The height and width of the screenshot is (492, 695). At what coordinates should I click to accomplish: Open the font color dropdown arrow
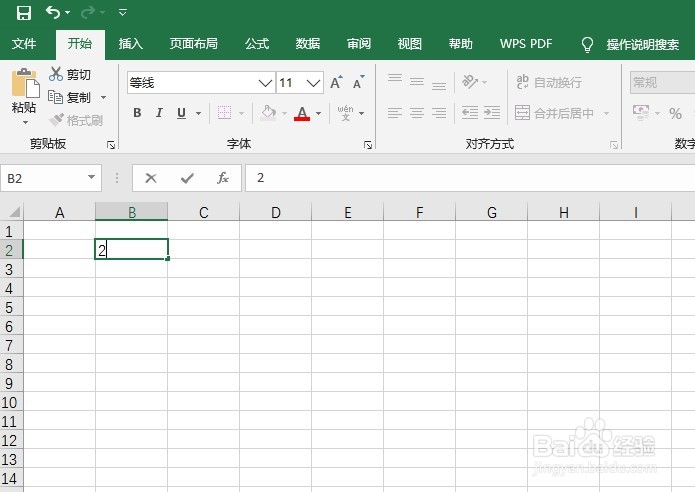coord(319,113)
